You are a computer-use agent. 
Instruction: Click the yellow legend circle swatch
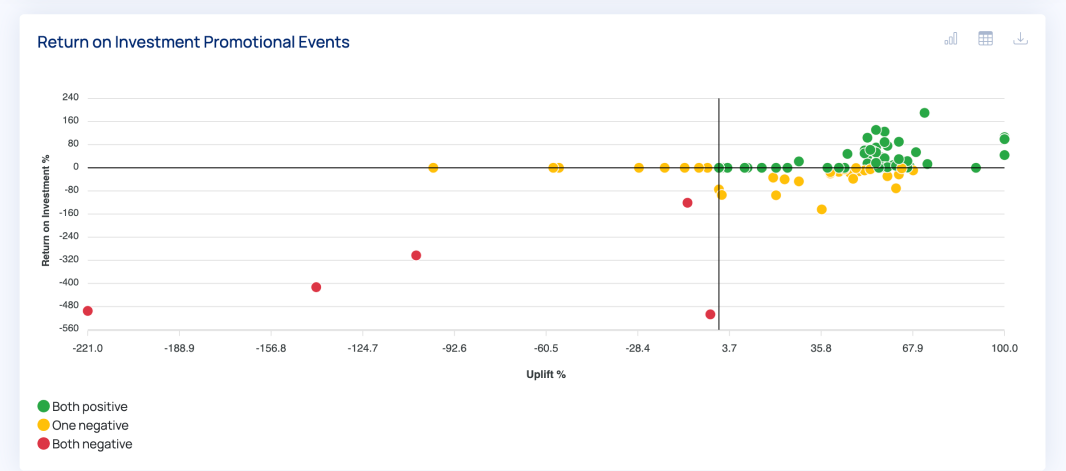click(x=43, y=425)
